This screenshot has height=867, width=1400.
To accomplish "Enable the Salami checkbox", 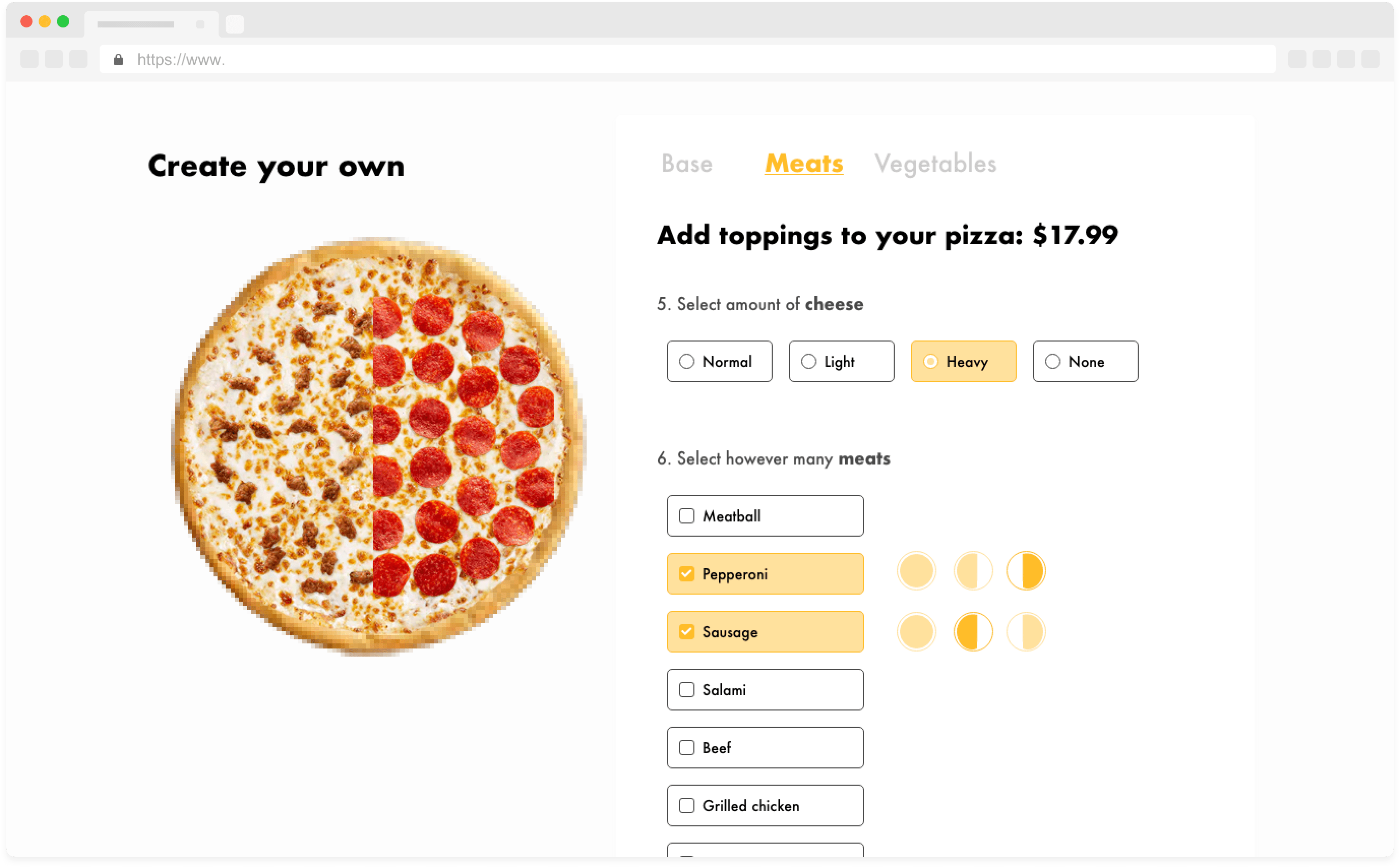I will 687,690.
